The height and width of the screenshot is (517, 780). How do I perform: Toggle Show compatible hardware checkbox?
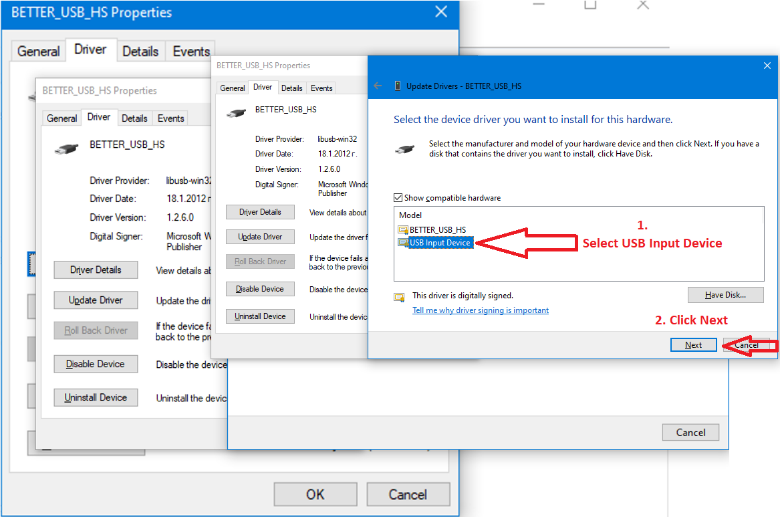[x=398, y=198]
